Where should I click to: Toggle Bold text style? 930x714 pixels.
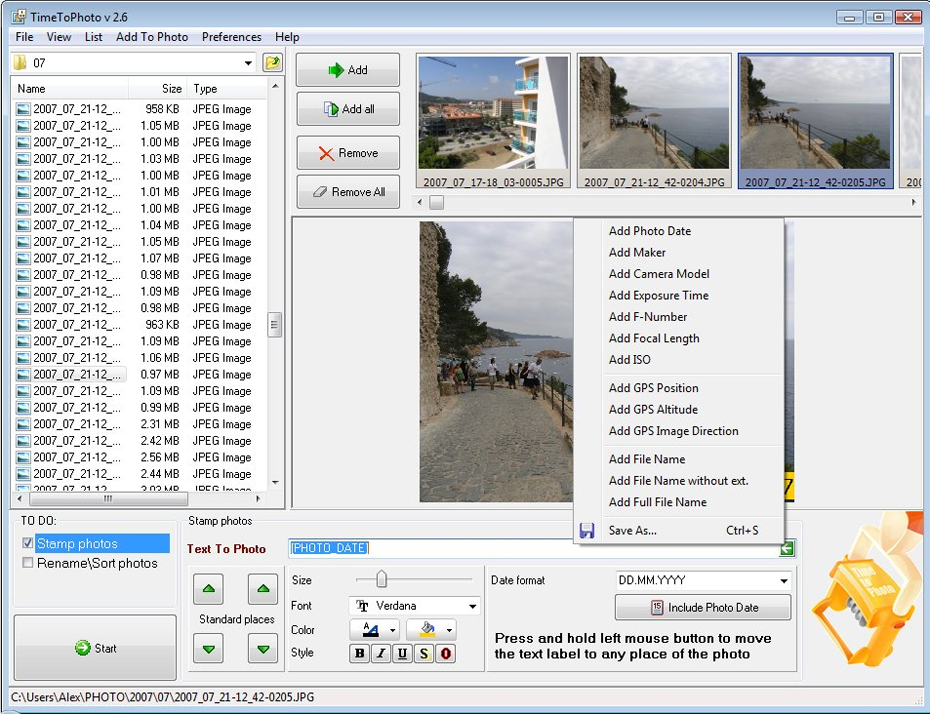[360, 654]
